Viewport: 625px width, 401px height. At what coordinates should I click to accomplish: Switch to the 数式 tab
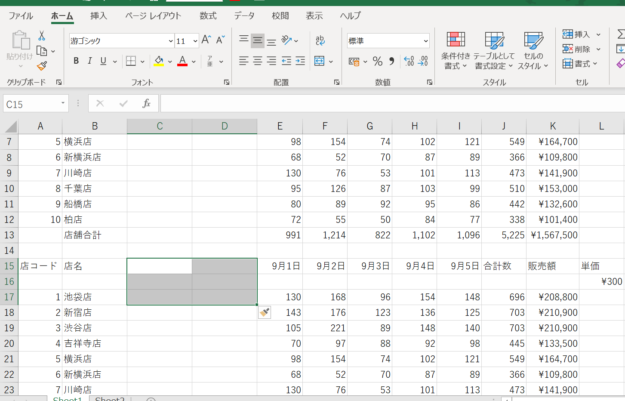coord(208,16)
